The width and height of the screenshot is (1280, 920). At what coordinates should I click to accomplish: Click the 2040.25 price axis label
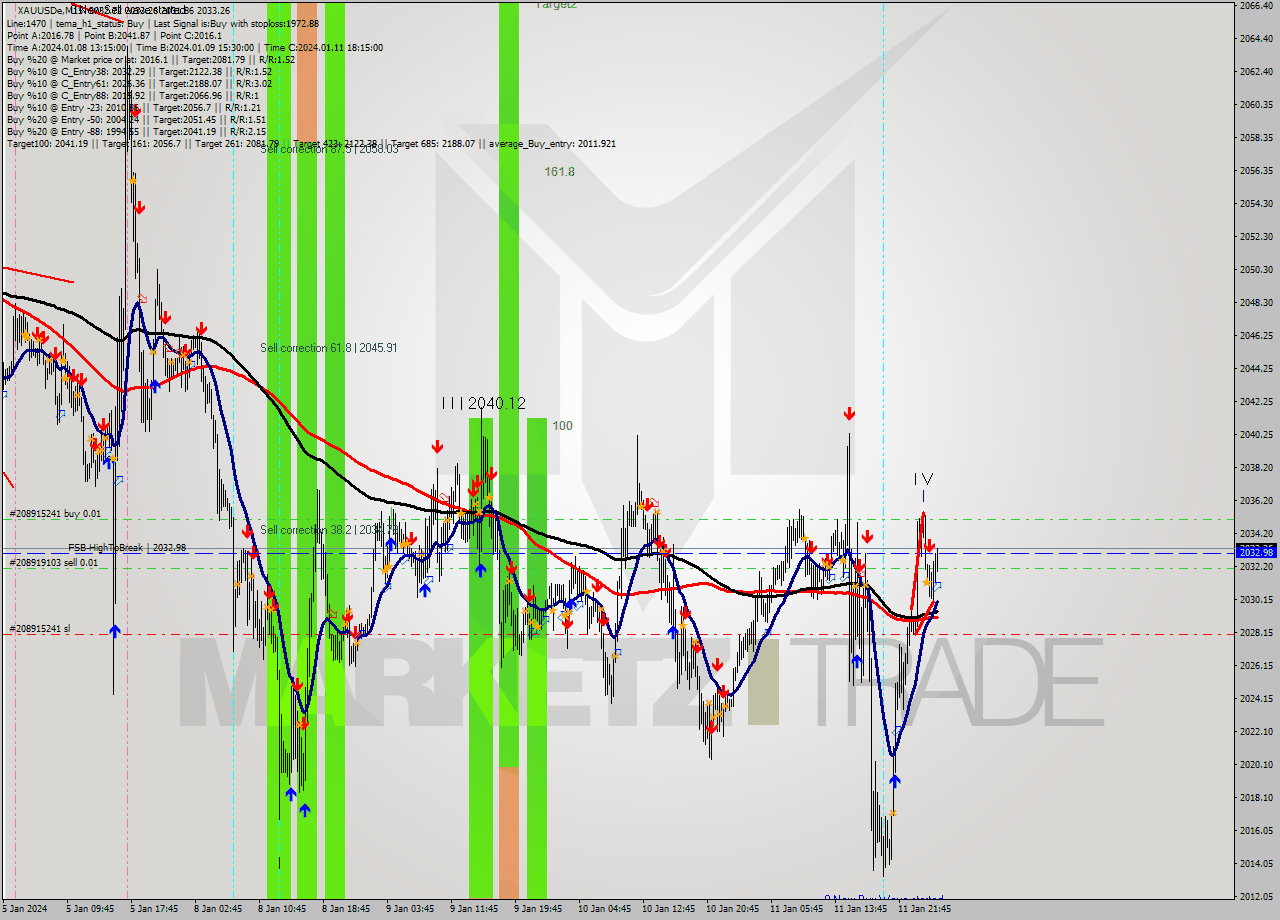pyautogui.click(x=1255, y=435)
